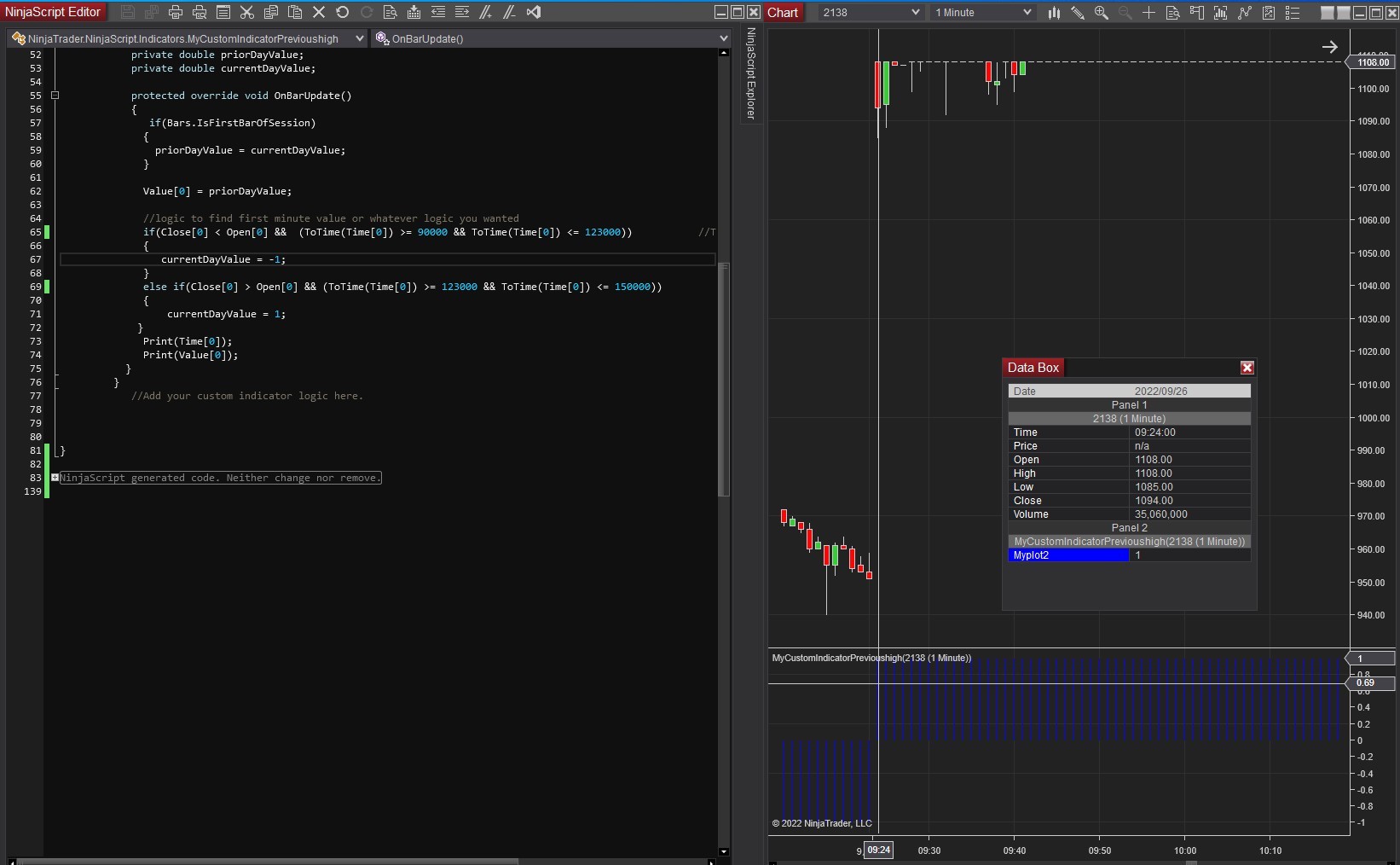The height and width of the screenshot is (865, 1400).
Task: Comment out the selected lines
Action: coord(486,12)
